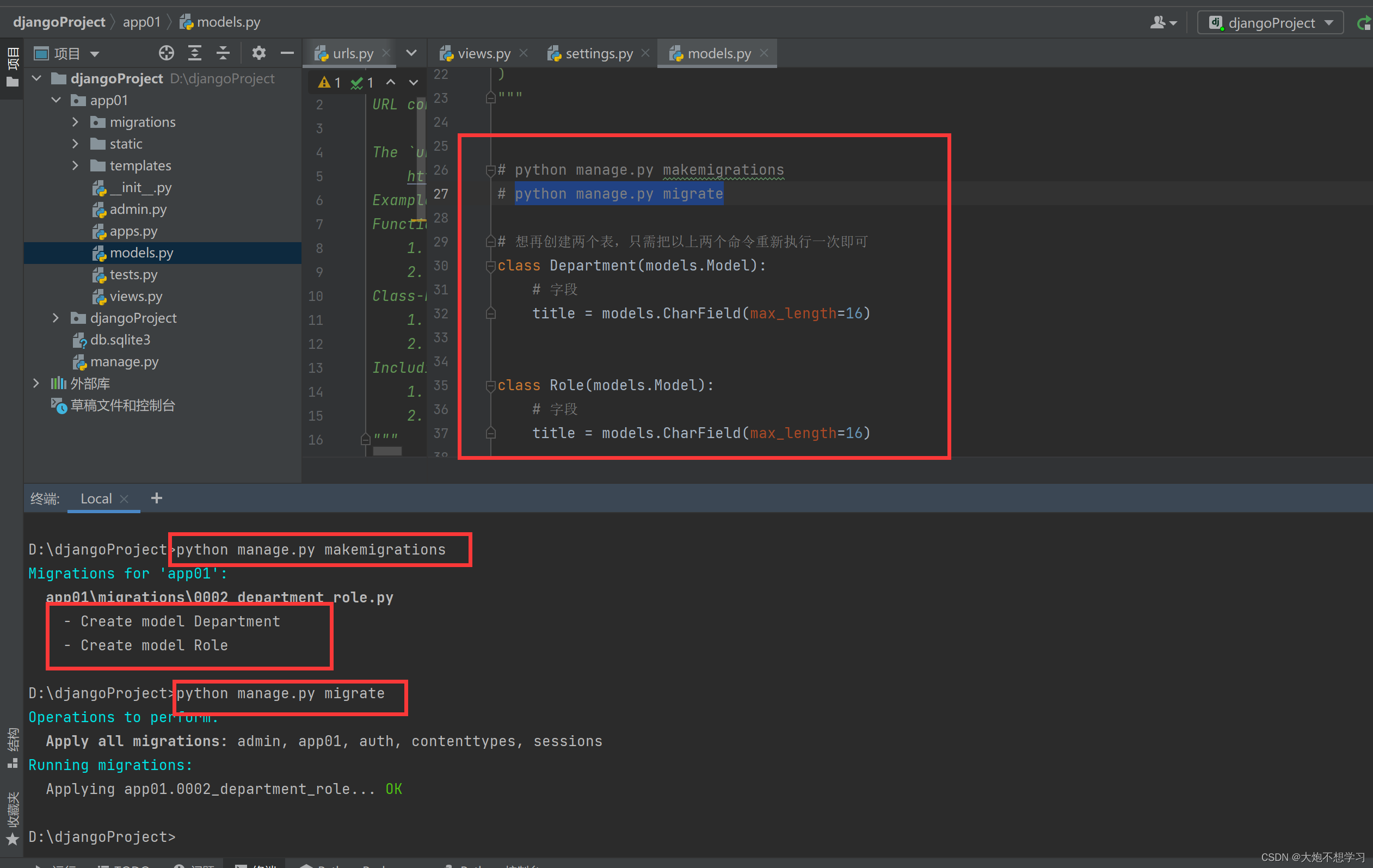Click the horizontal scrollbar in urls.py editor
This screenshot has width=1373, height=868.
(387, 451)
